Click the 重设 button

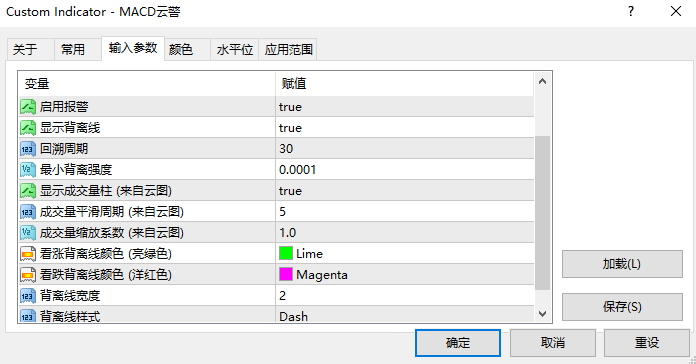647,343
